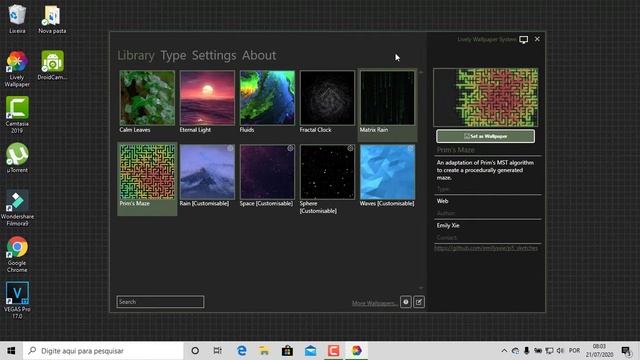
Task: Open the create wallpaper edit icon
Action: 419,302
